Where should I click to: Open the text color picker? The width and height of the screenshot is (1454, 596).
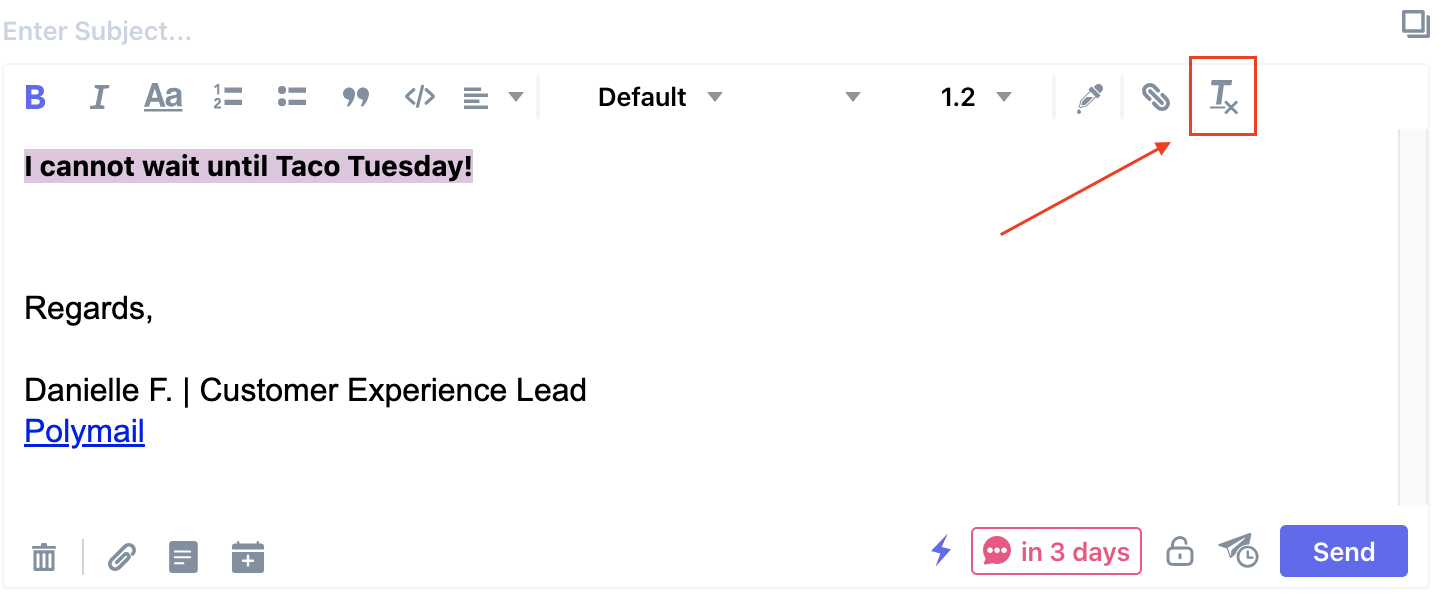point(1089,97)
